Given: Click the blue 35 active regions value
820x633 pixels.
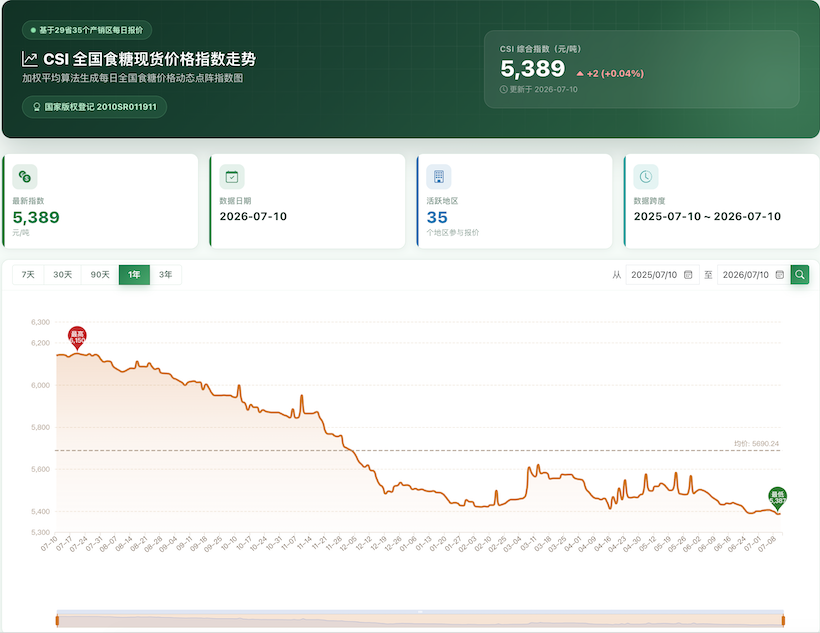Looking at the screenshot, I should pyautogui.click(x=437, y=217).
